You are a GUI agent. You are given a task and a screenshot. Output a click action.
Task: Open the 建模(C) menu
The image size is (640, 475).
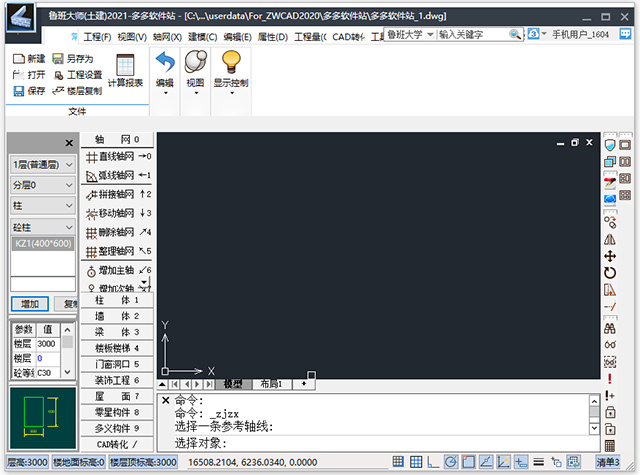pyautogui.click(x=202, y=37)
